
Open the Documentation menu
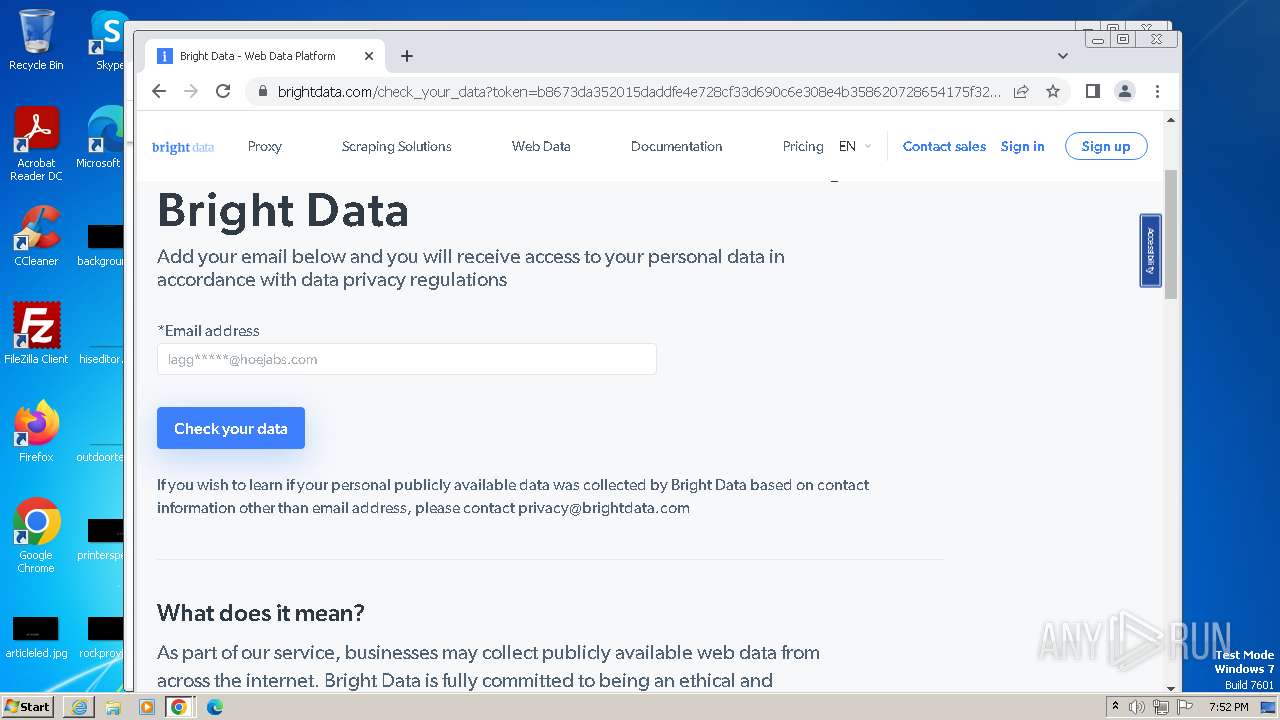coord(676,146)
